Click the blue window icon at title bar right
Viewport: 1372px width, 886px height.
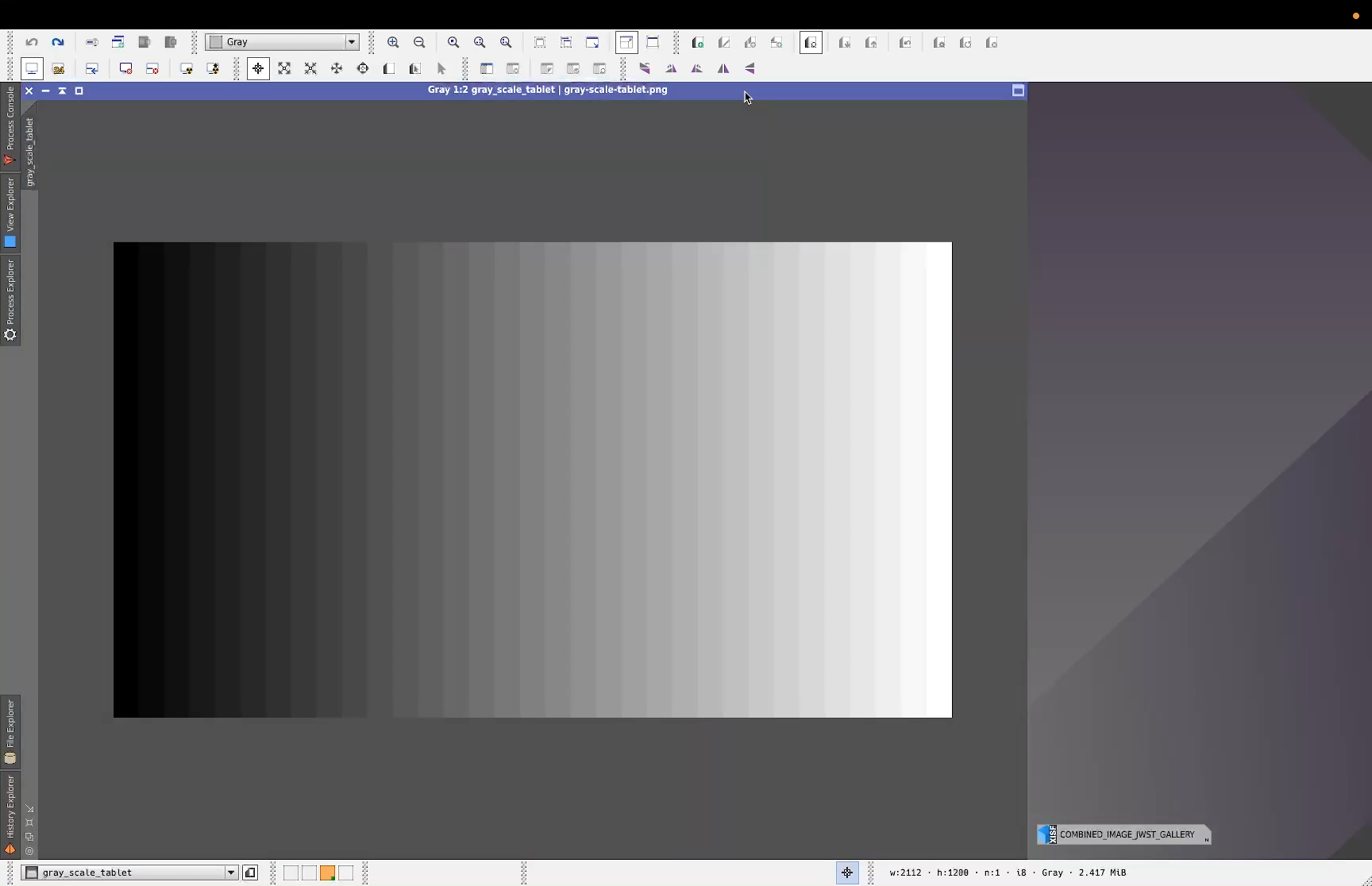(1018, 91)
